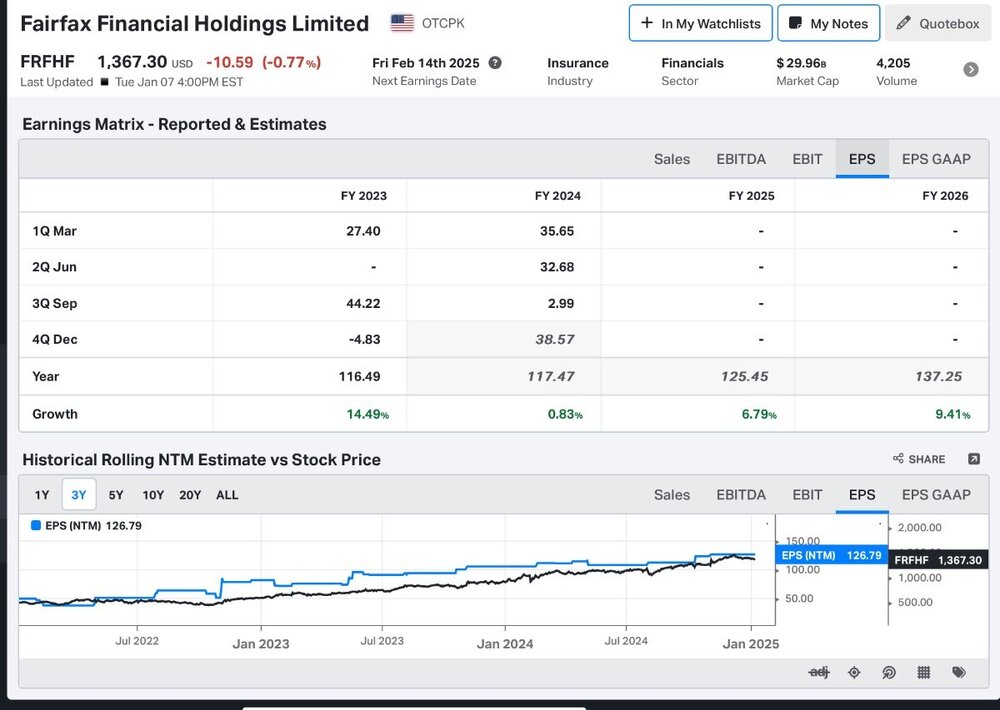Screen dimensions: 1000x710
Task: Expand the chart with the arrow icon
Action: tap(973, 459)
